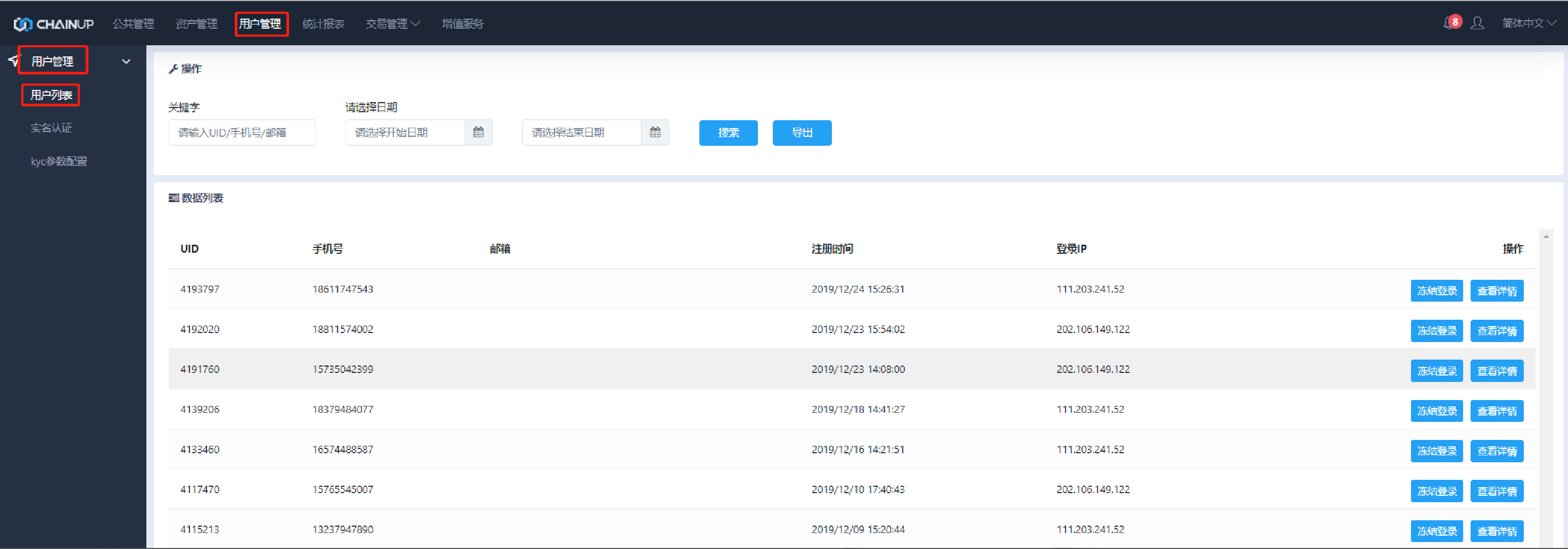
Task: Select phone number 18811574002
Action: (x=343, y=329)
